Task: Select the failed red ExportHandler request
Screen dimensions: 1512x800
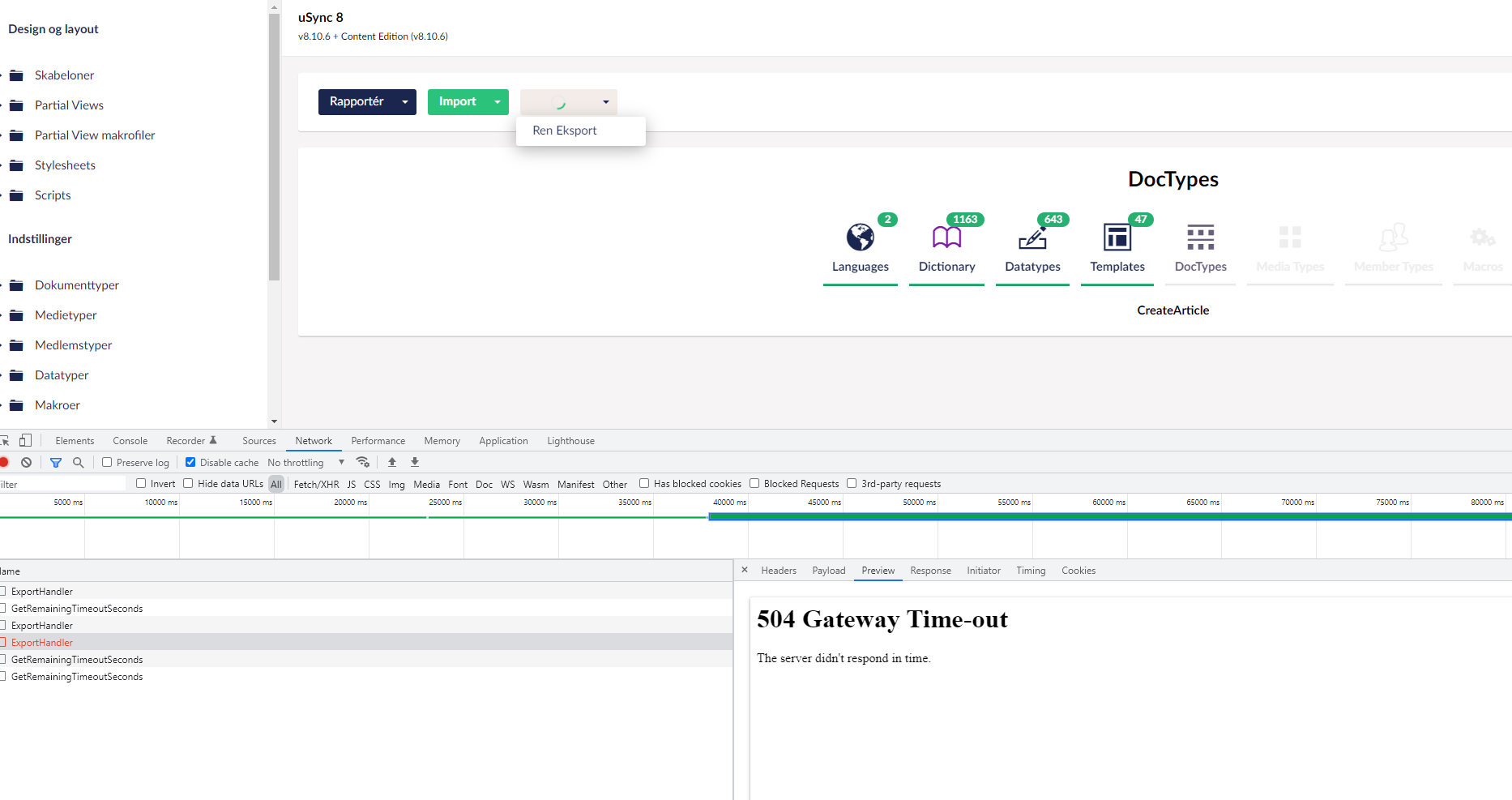Action: (x=42, y=643)
